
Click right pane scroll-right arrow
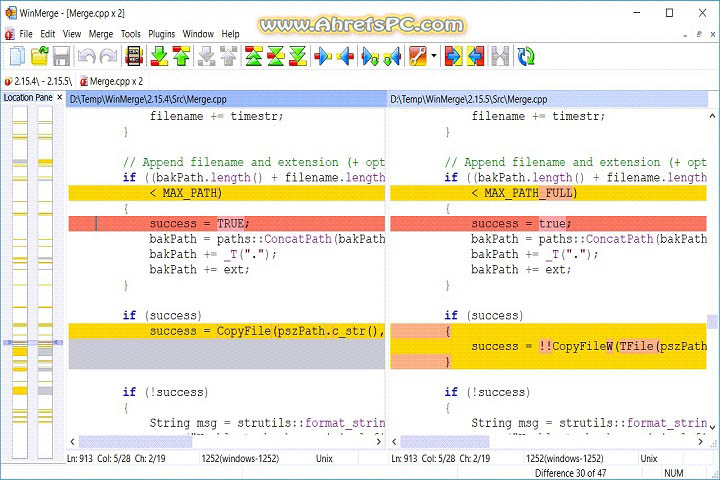[700, 442]
